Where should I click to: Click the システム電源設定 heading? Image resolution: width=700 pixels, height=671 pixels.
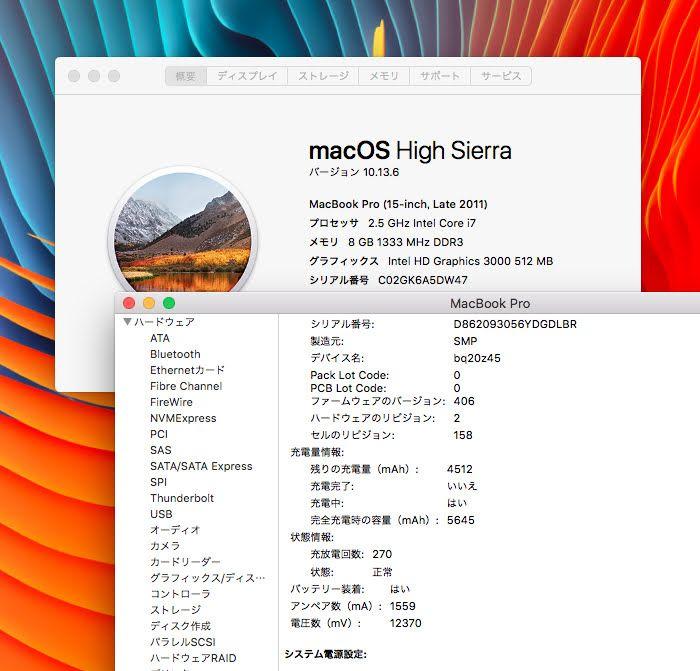[325, 654]
